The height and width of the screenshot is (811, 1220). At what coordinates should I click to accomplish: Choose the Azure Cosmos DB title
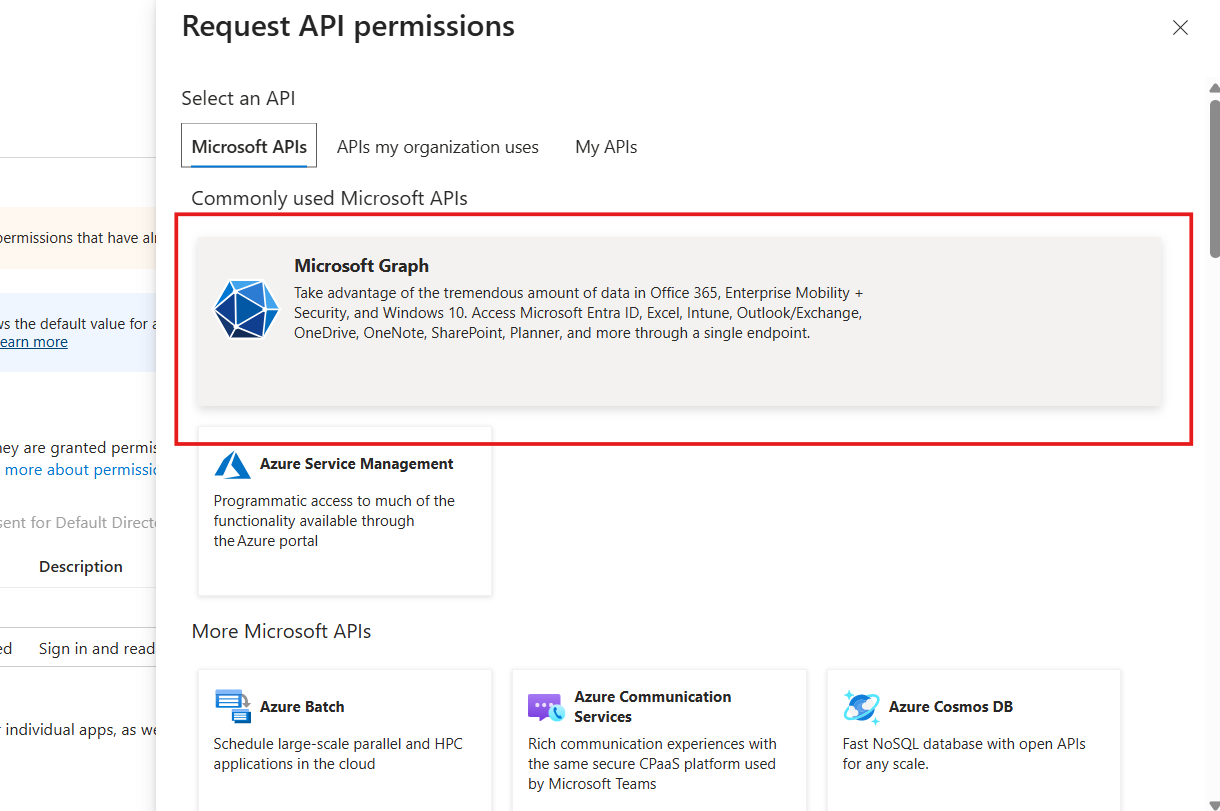[950, 707]
